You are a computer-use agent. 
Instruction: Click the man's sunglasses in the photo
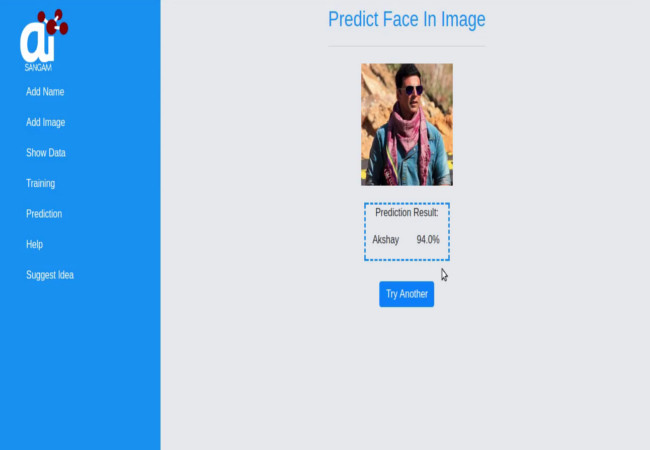[411, 90]
